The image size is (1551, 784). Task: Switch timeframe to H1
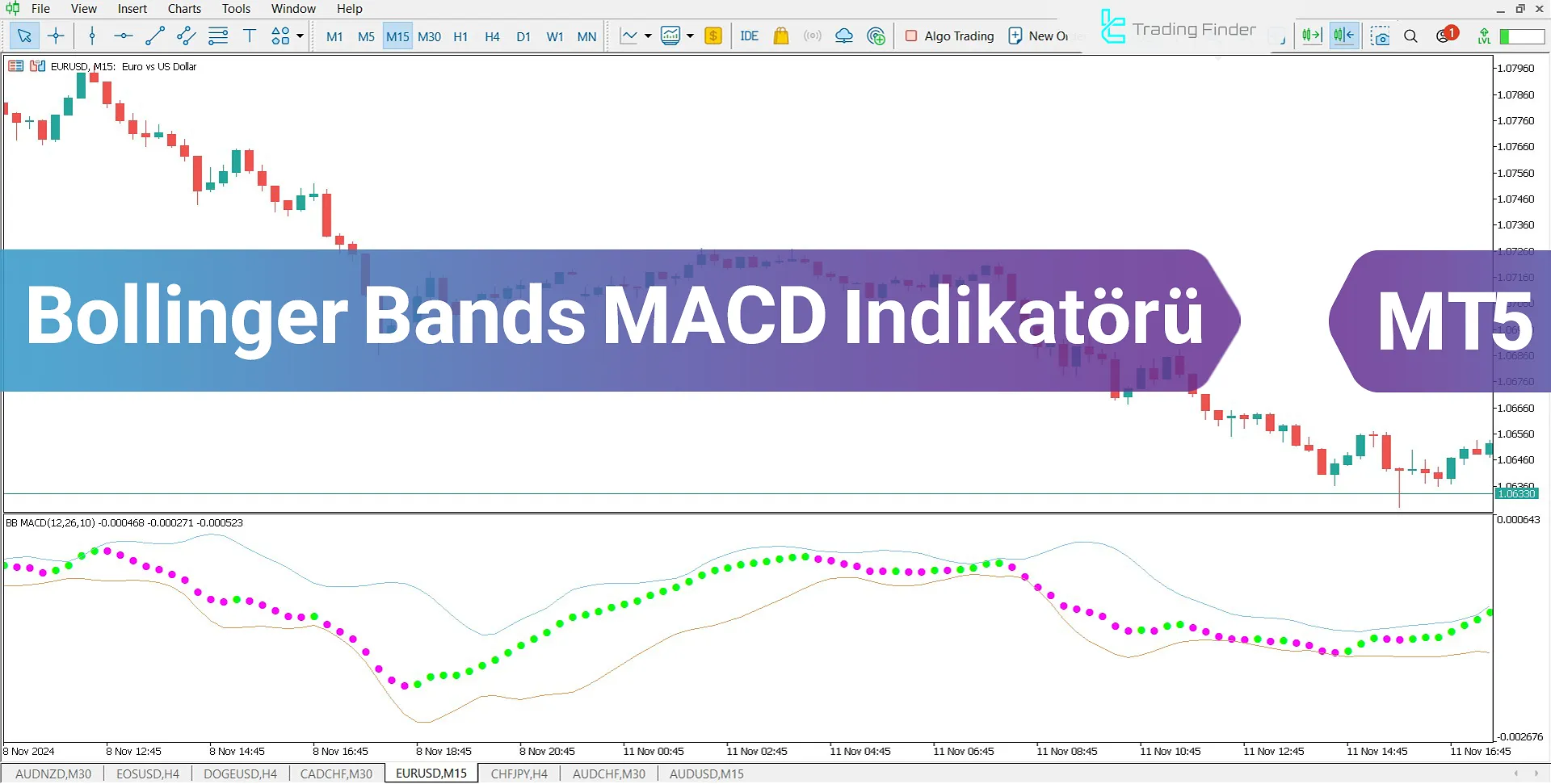(460, 36)
